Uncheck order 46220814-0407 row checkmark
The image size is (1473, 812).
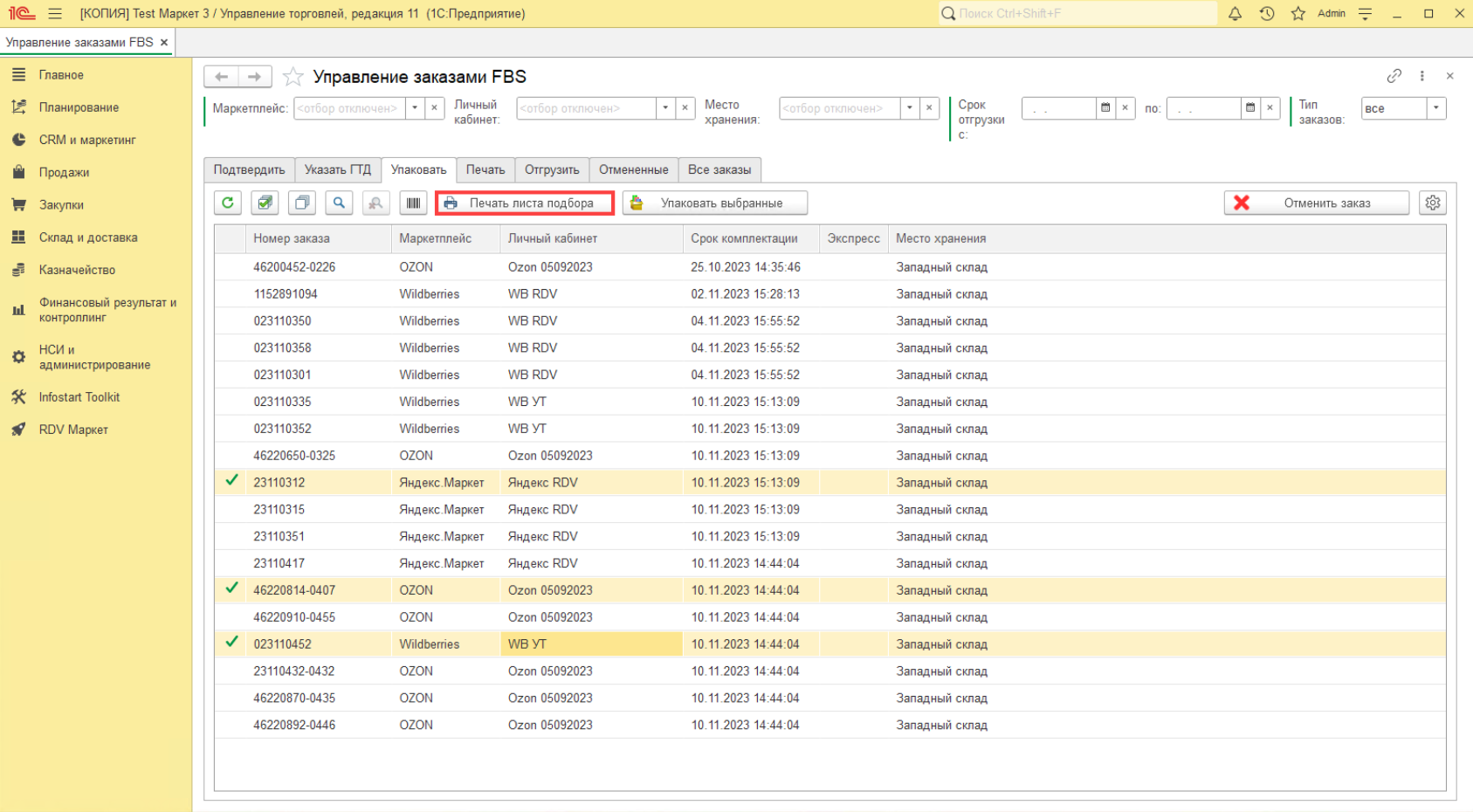(231, 588)
